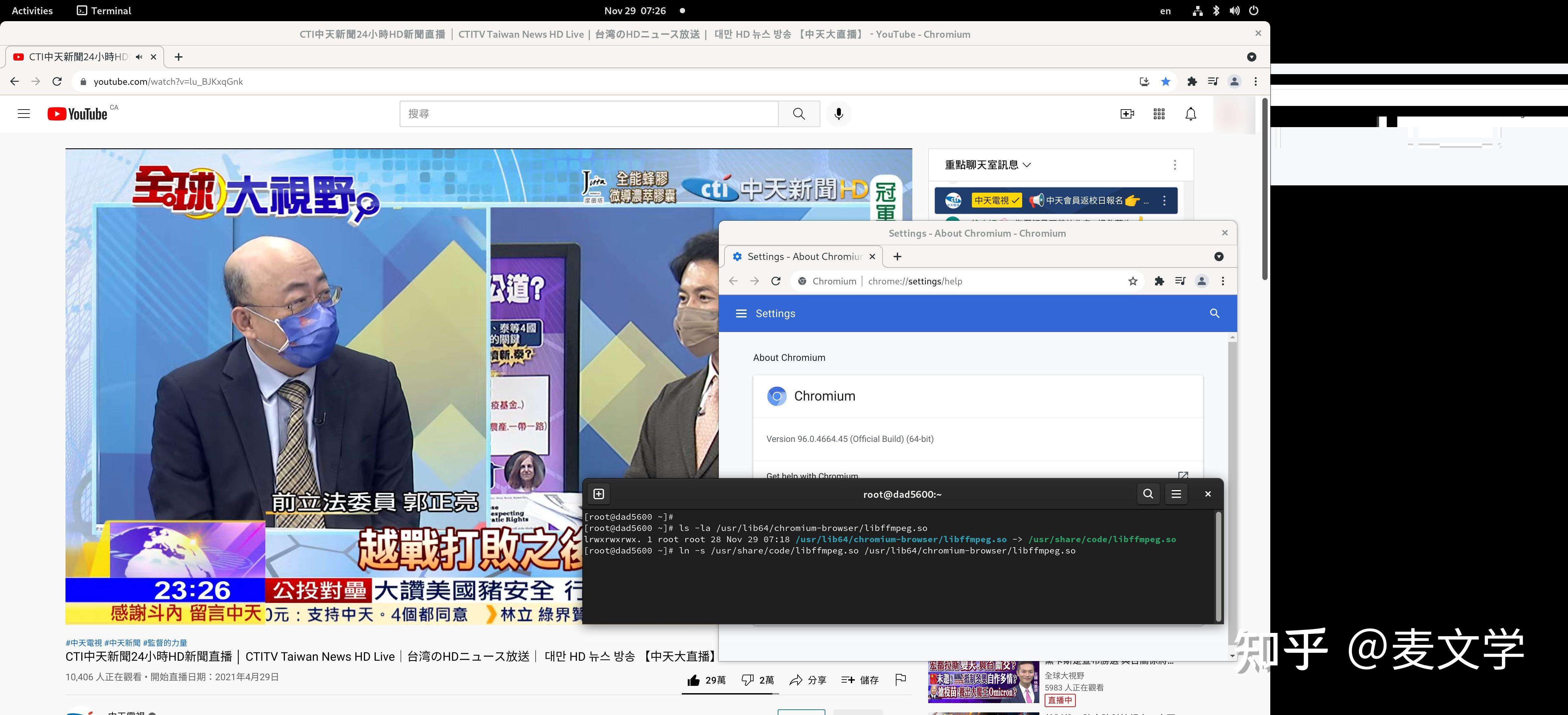The width and height of the screenshot is (1568, 715).
Task: Click the network status icon in top bar
Action: click(1197, 10)
